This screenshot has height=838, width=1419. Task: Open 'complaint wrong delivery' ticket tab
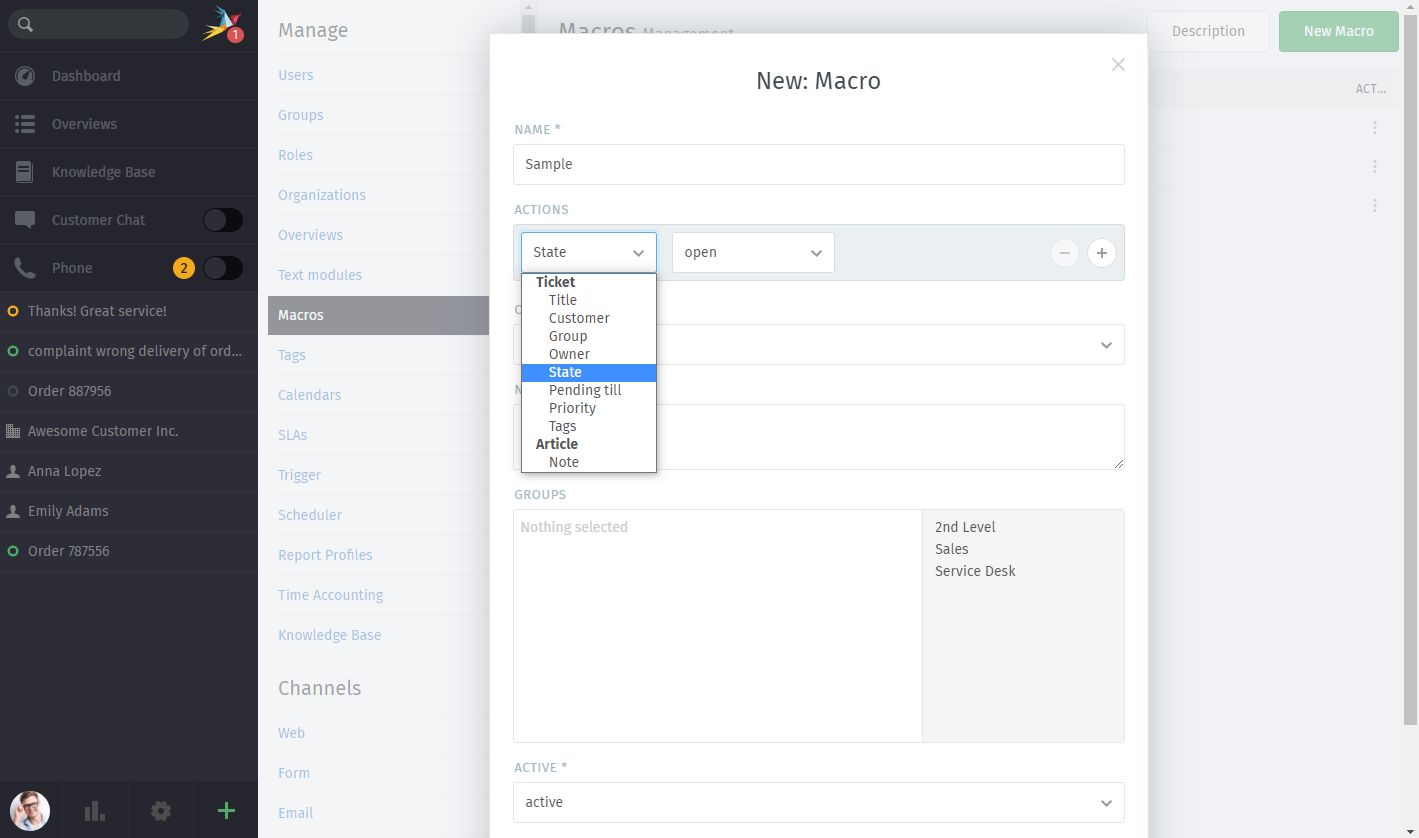click(129, 351)
